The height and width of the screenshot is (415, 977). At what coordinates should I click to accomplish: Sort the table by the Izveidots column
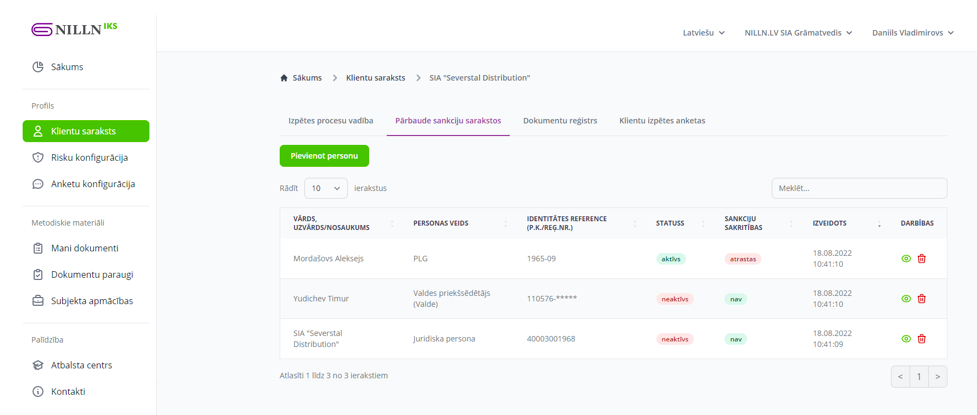click(x=830, y=223)
